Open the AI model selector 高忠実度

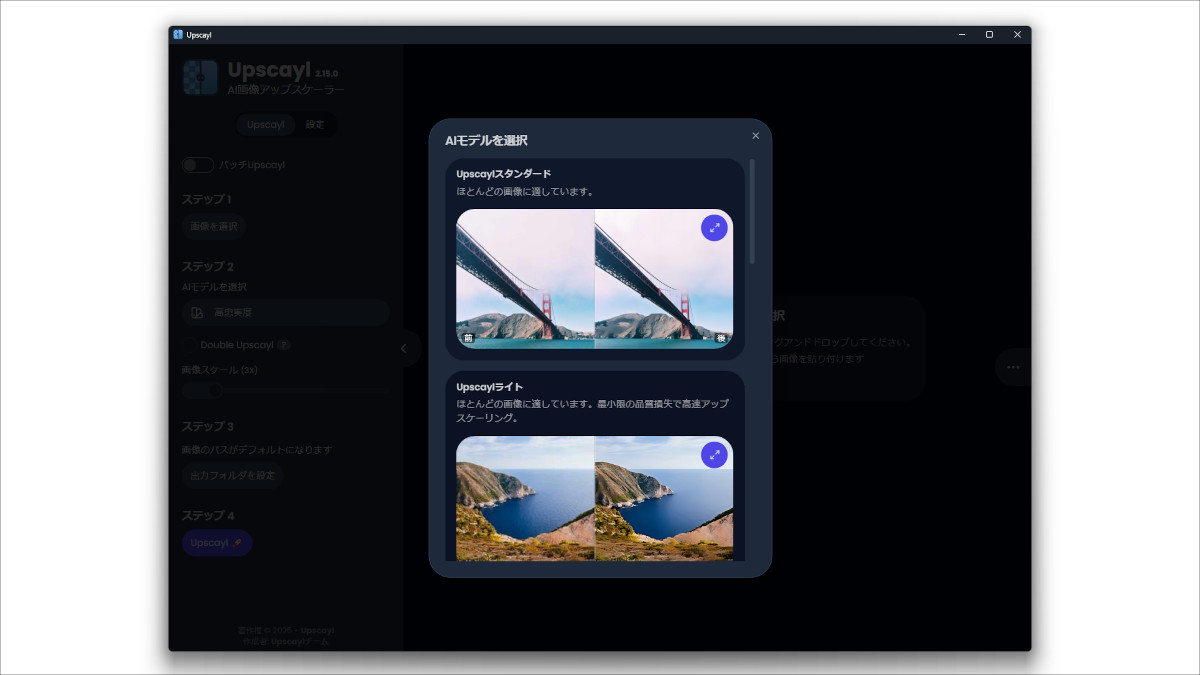[285, 313]
